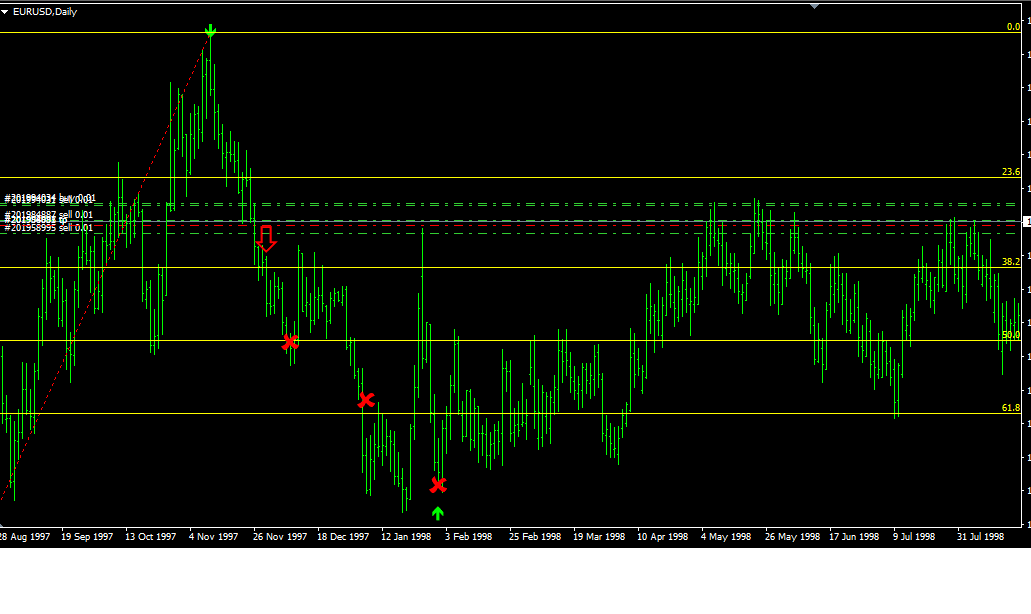Select the red hollow down arrow sell marker
The height and width of the screenshot is (614, 1031).
[x=266, y=239]
